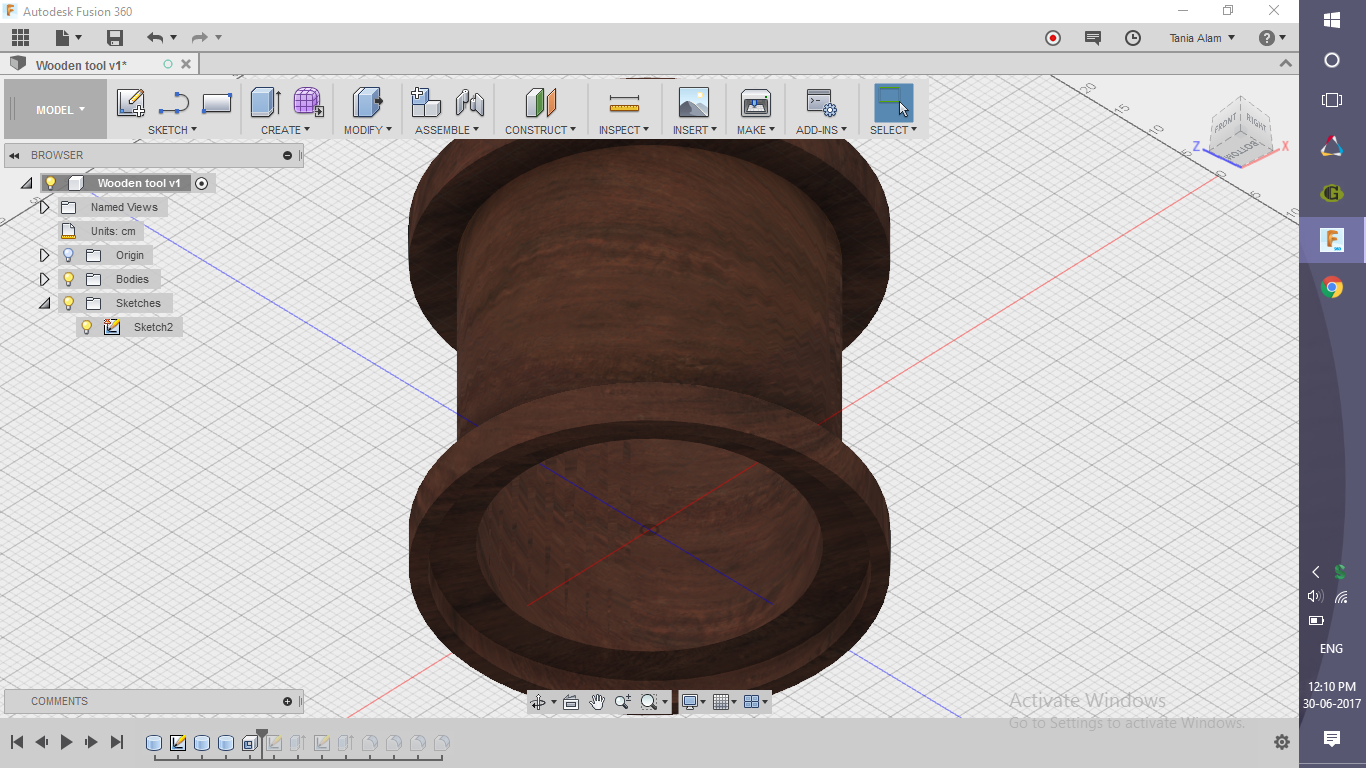Play the design timeline
Viewport: 1366px width, 768px height.
pos(67,742)
